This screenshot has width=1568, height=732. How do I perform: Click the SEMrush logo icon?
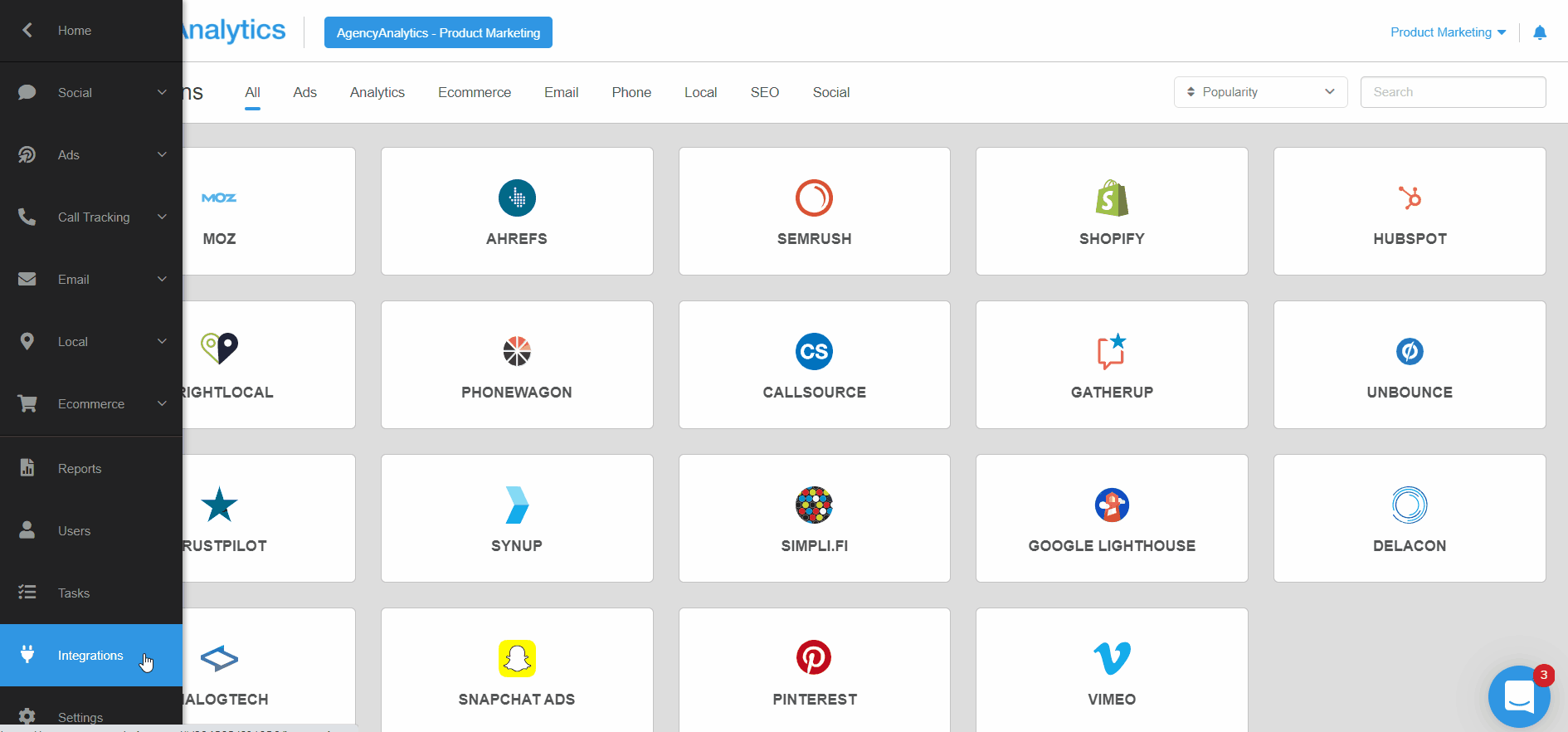(814, 198)
